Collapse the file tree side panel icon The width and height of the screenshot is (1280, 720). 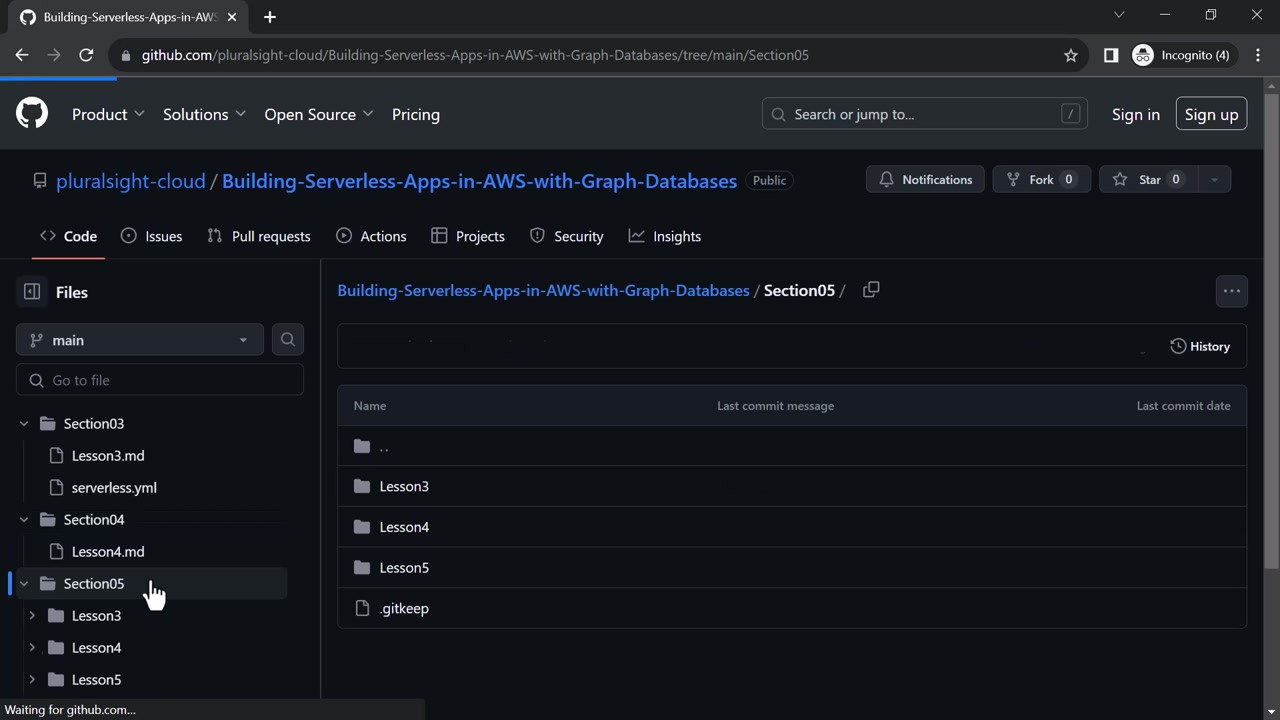point(32,292)
